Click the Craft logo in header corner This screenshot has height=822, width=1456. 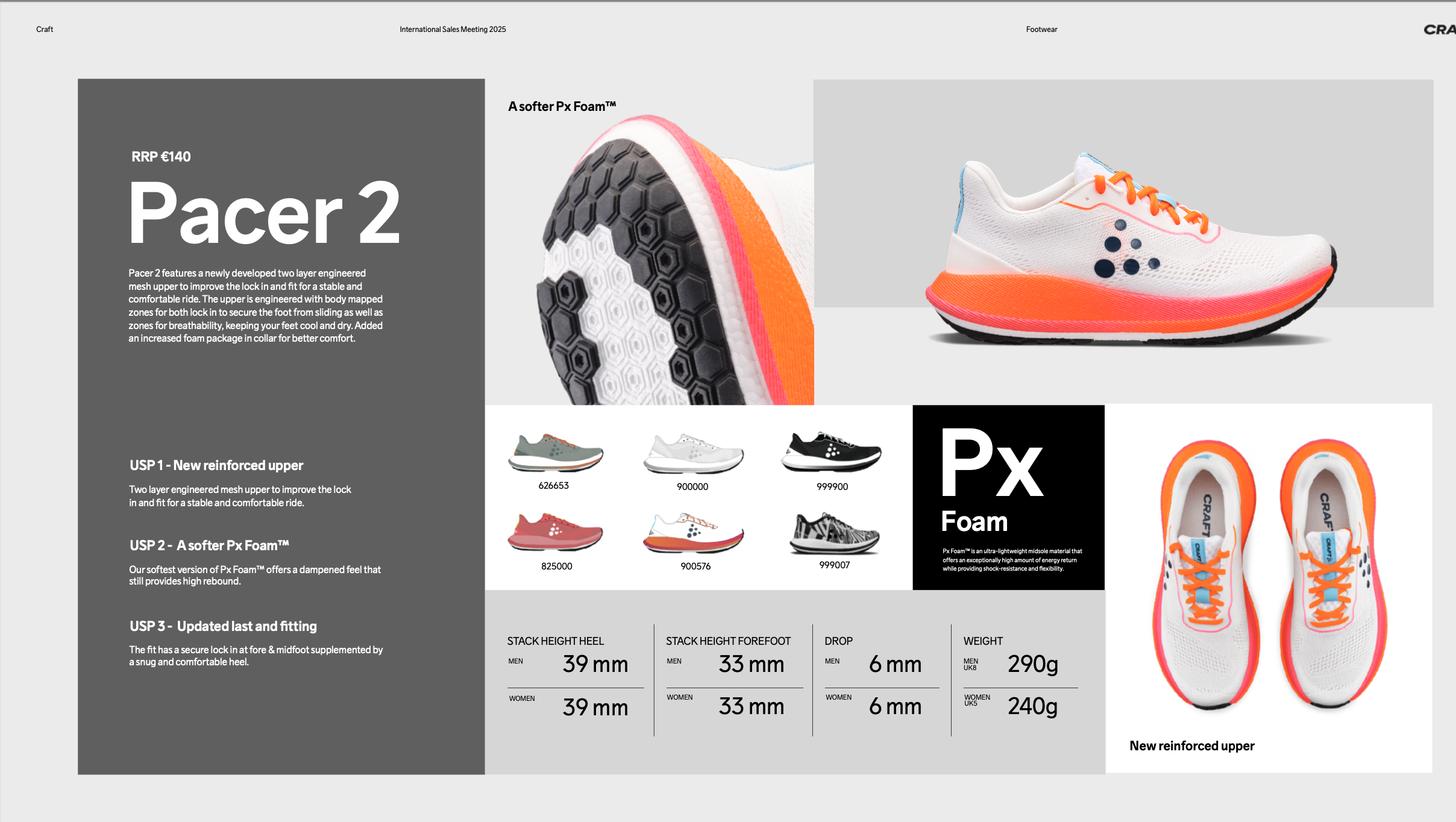point(1439,30)
